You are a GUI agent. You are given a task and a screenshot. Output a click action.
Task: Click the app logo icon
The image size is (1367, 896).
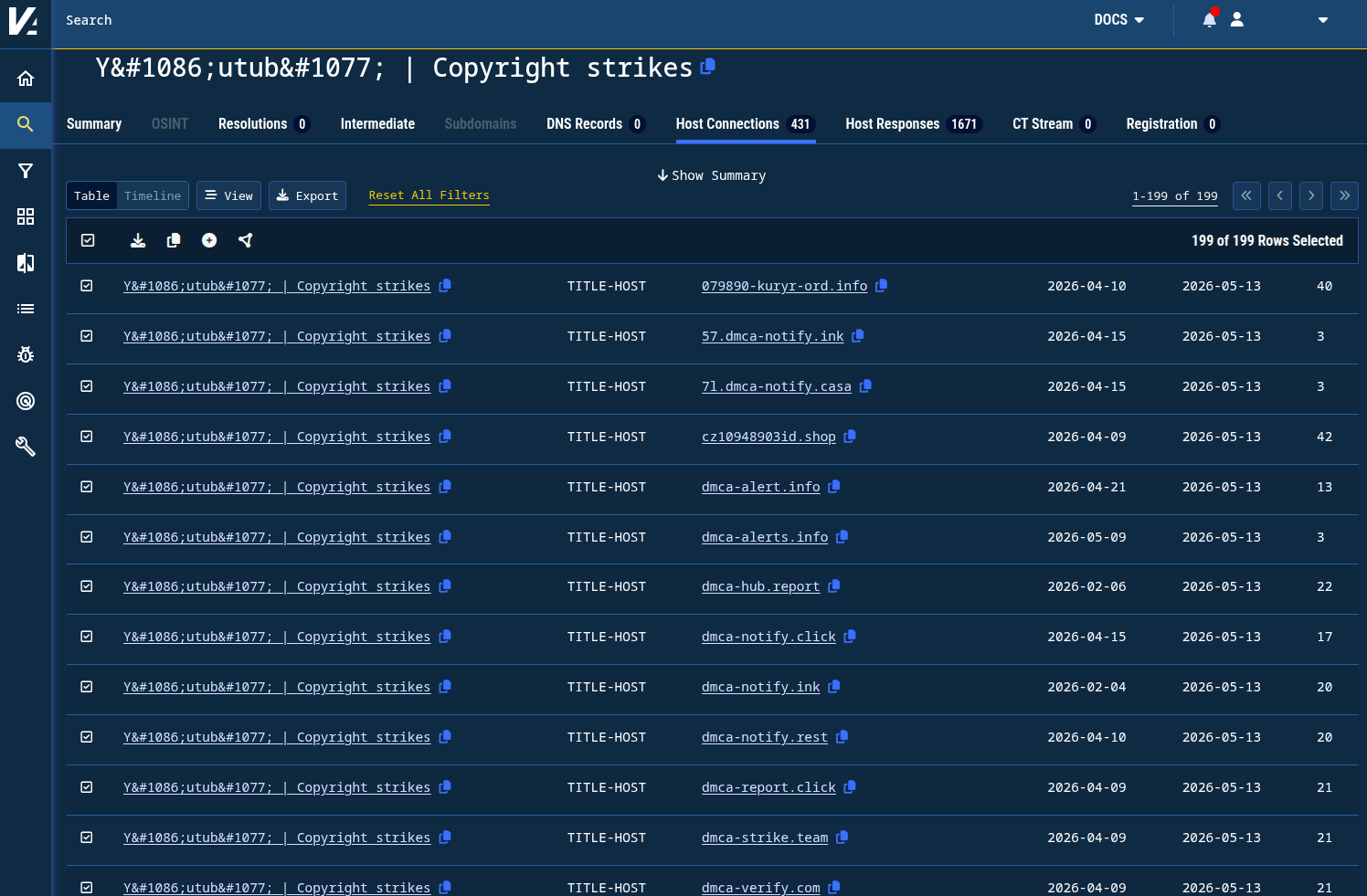[x=24, y=20]
